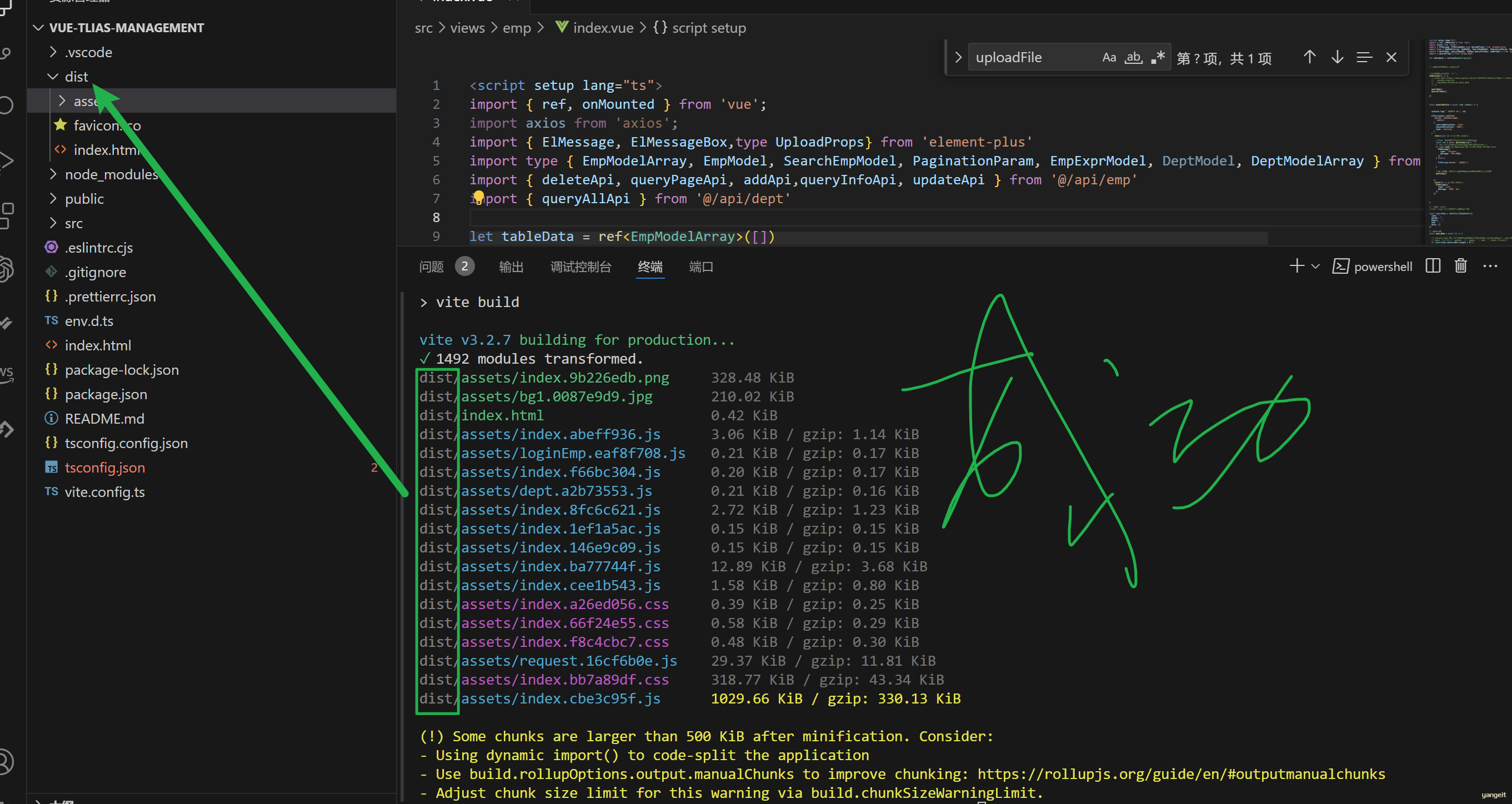Screen dimensions: 1512x804
Task: Open terminal panel more actions menu
Action: coord(1490,266)
